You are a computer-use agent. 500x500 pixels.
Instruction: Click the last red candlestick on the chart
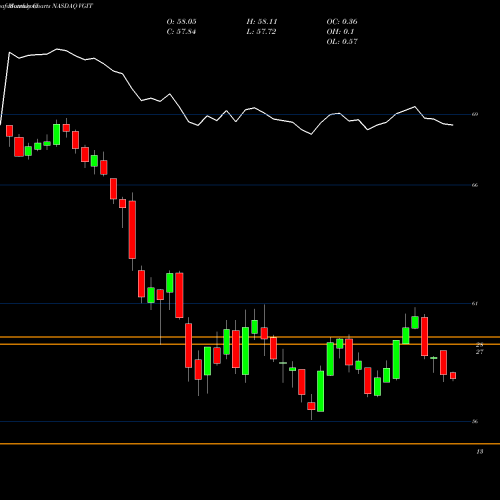pyautogui.click(x=453, y=376)
